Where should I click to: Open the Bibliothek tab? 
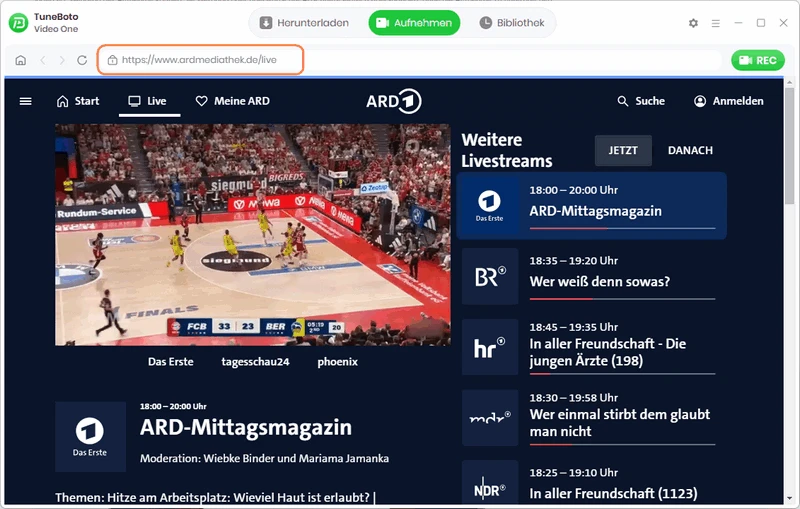[x=512, y=23]
